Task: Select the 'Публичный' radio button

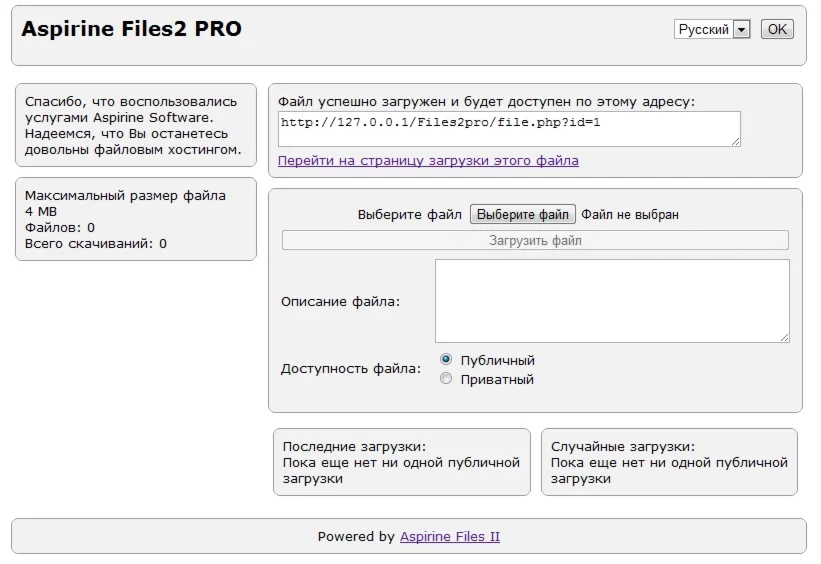Action: pos(446,360)
